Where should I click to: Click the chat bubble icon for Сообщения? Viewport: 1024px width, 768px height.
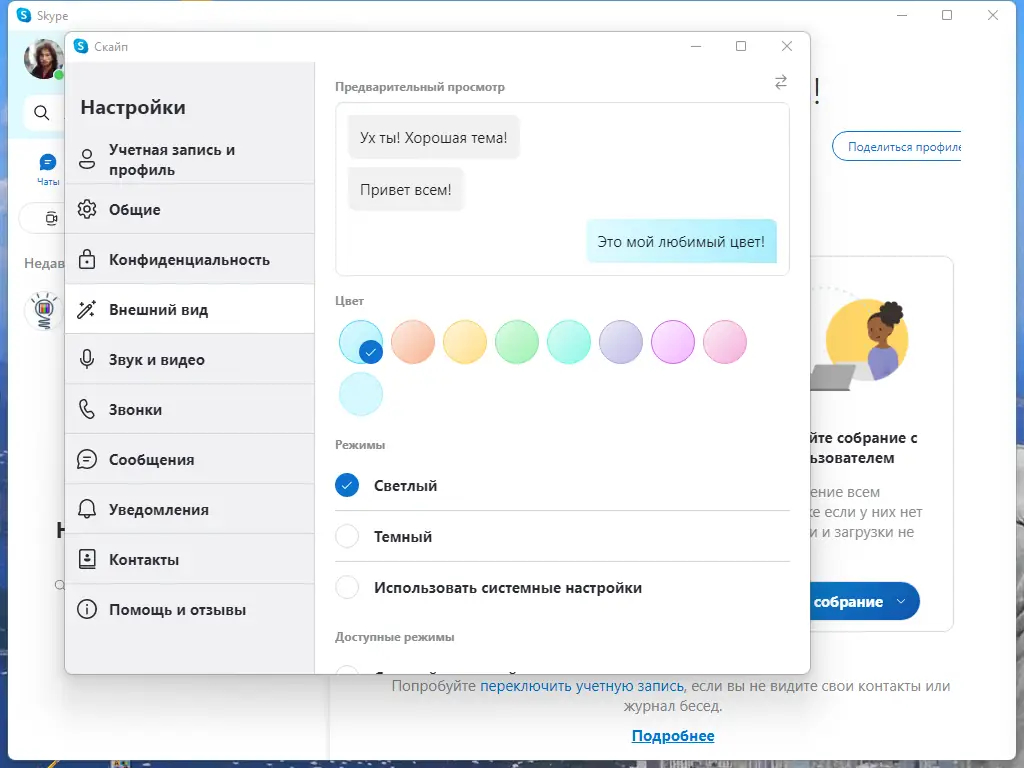point(87,459)
